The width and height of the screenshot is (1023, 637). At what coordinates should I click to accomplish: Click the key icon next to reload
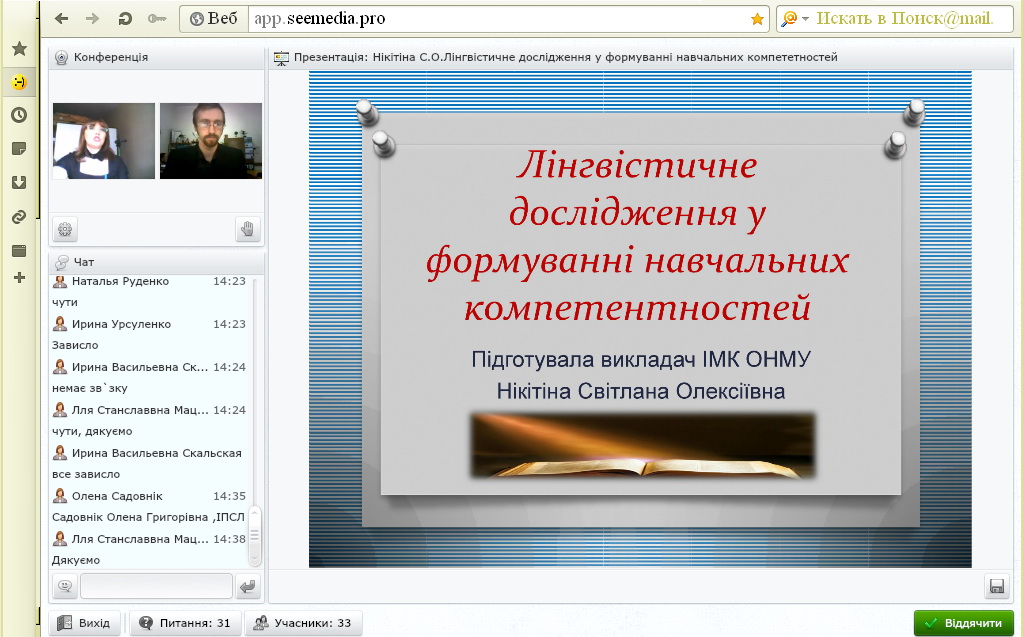tap(157, 19)
